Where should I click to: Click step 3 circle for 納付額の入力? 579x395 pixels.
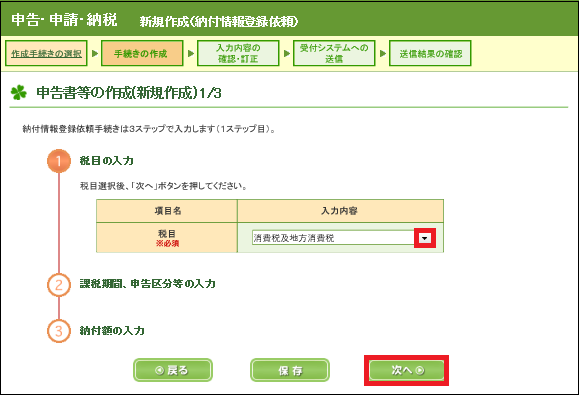59,331
